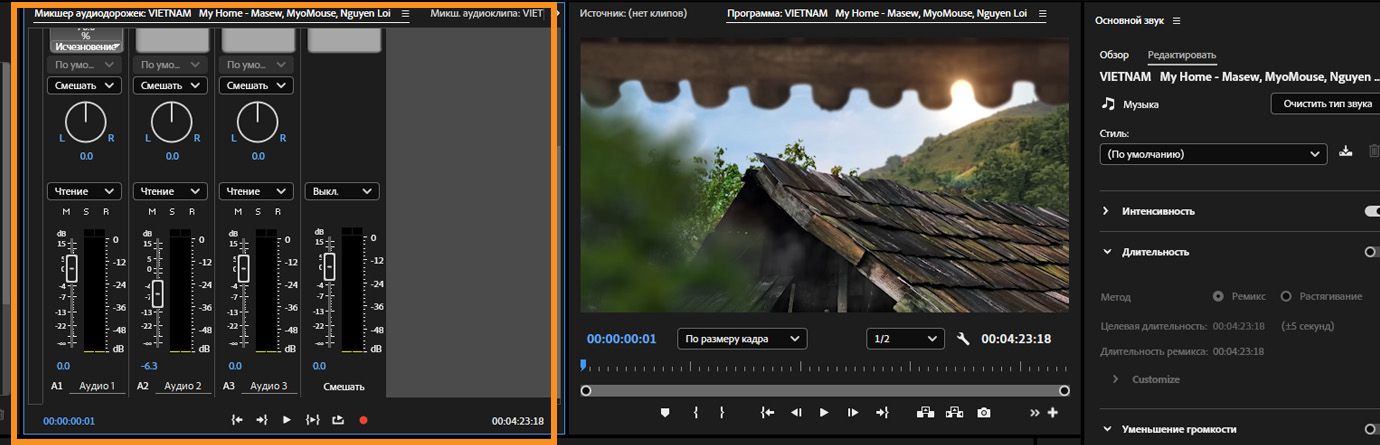Viewport: 1380px width, 445px height.
Task: Click the Аудио 1 pan knob
Action: click(x=87, y=122)
